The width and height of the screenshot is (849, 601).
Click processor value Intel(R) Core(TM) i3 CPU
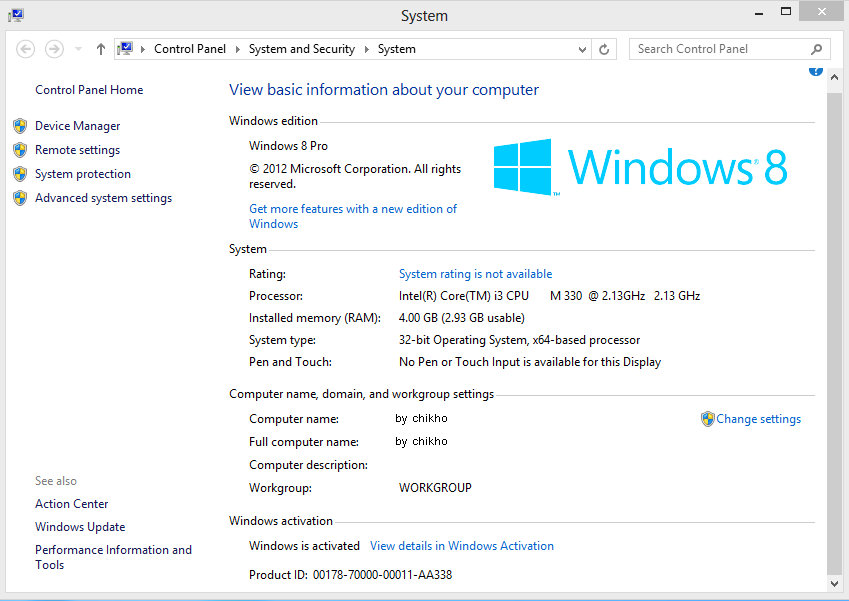pyautogui.click(x=549, y=296)
